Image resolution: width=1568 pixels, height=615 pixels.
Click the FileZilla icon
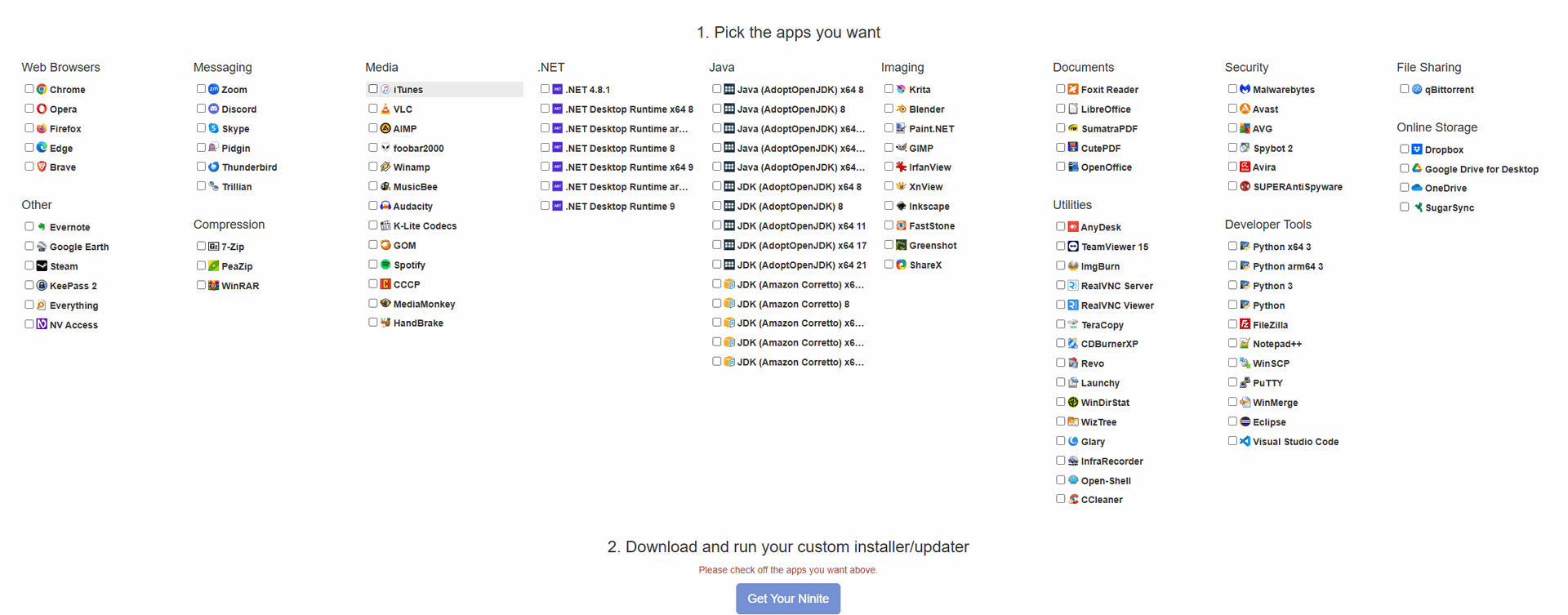click(x=1245, y=324)
